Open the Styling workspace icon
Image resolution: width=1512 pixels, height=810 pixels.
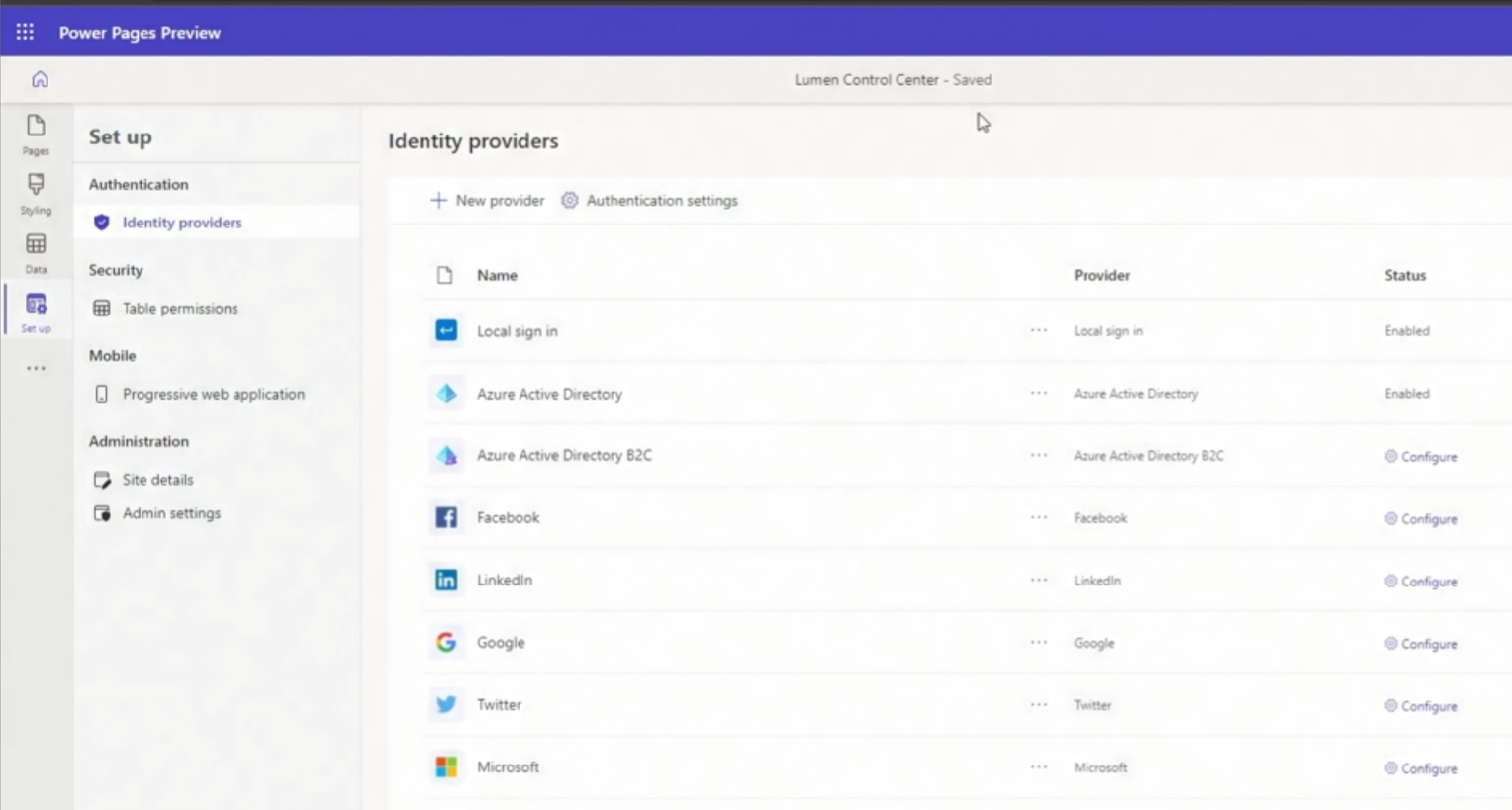pos(36,194)
